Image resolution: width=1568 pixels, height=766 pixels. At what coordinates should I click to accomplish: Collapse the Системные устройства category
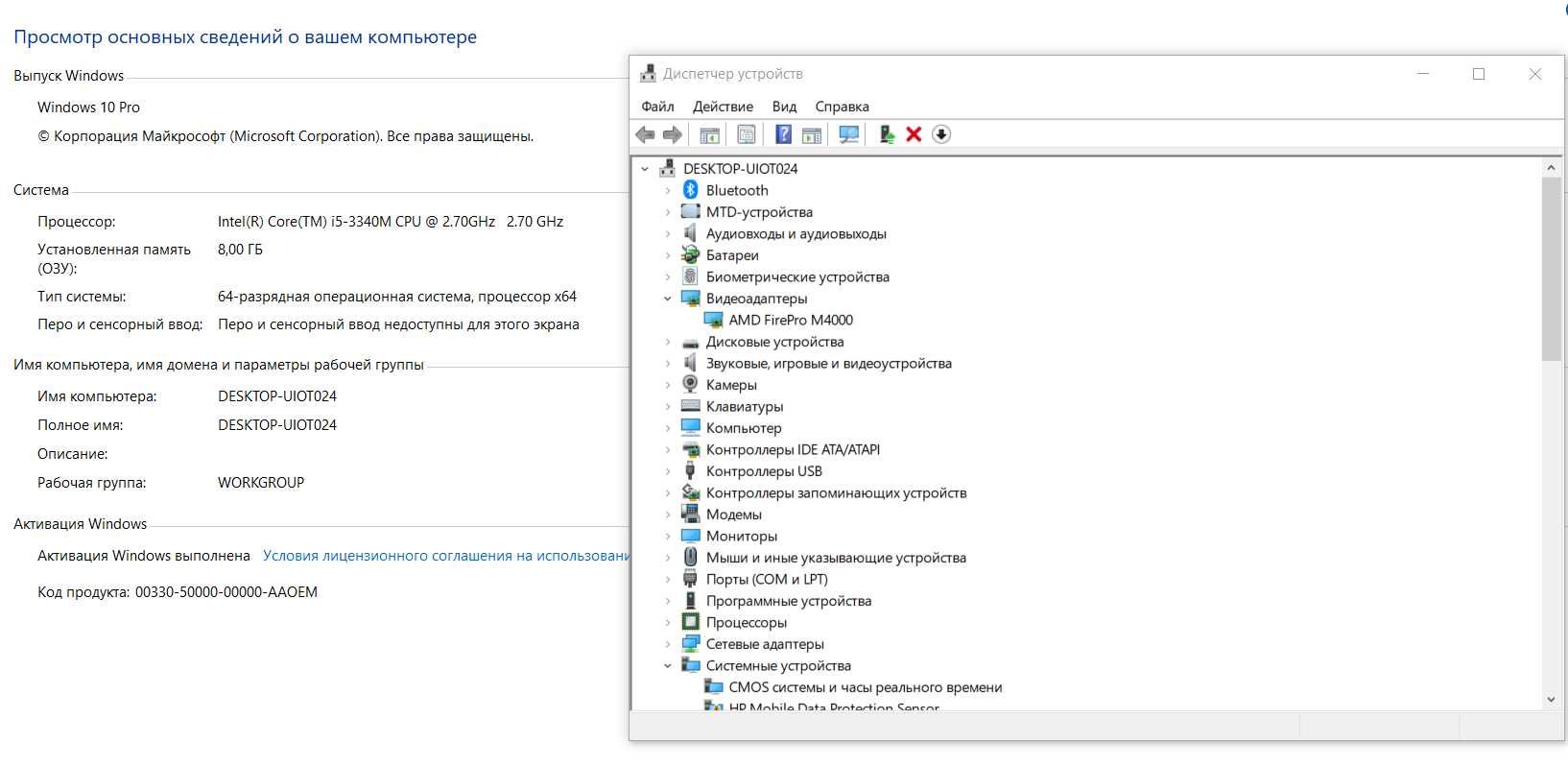pos(668,665)
